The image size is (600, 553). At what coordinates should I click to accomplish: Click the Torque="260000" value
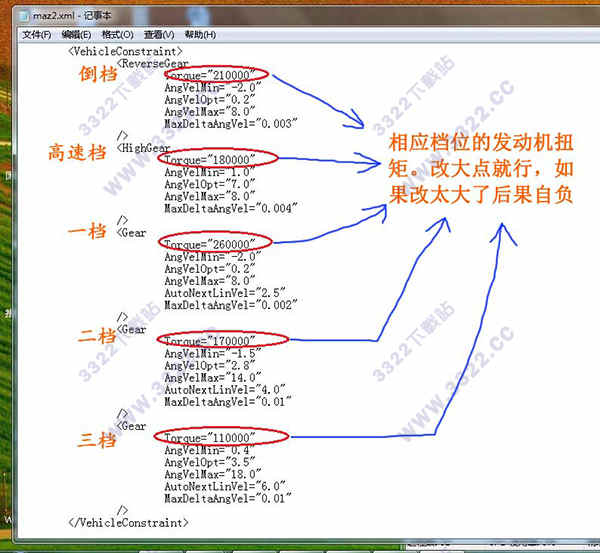click(210, 245)
